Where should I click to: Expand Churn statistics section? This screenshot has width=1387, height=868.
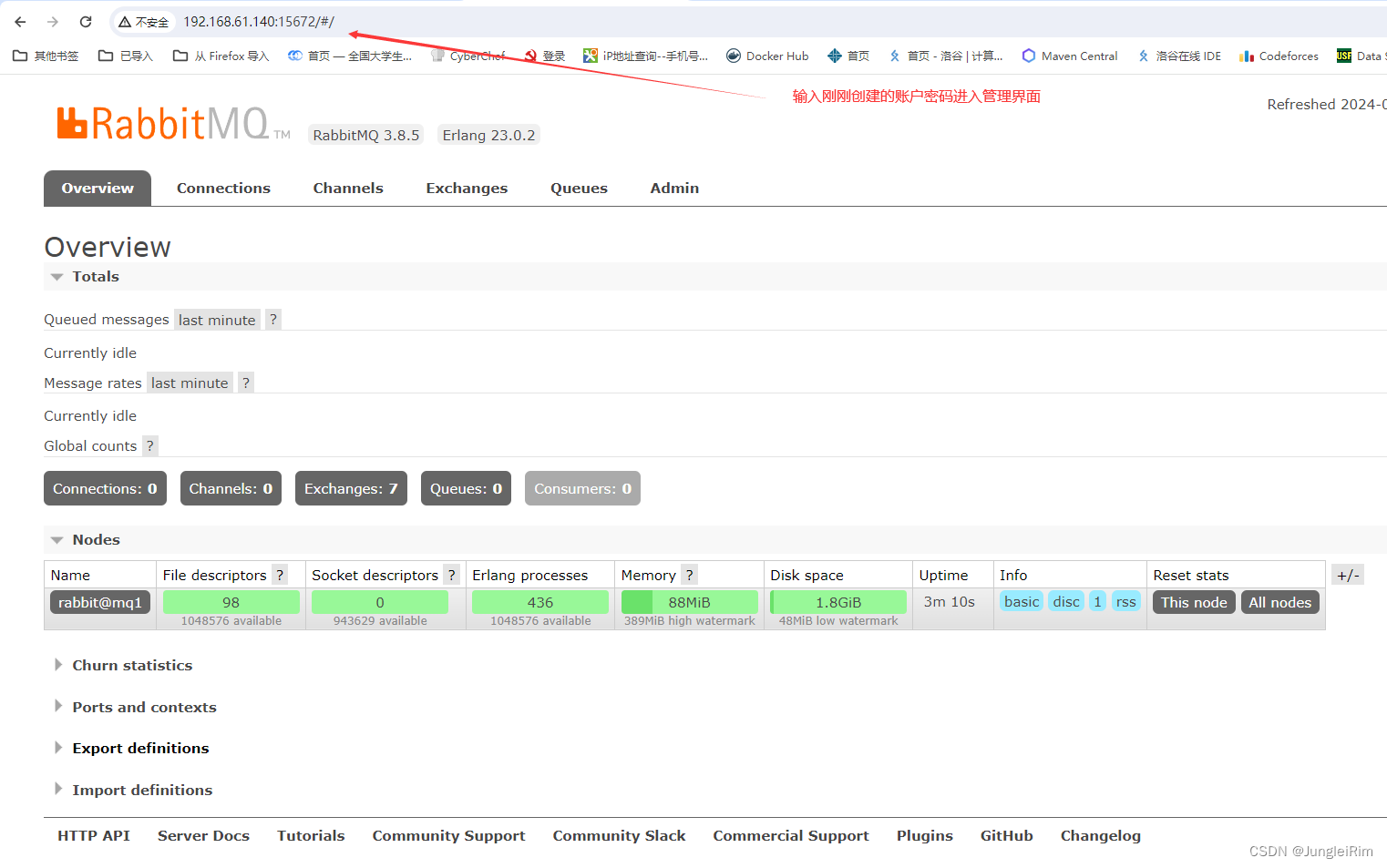tap(123, 666)
